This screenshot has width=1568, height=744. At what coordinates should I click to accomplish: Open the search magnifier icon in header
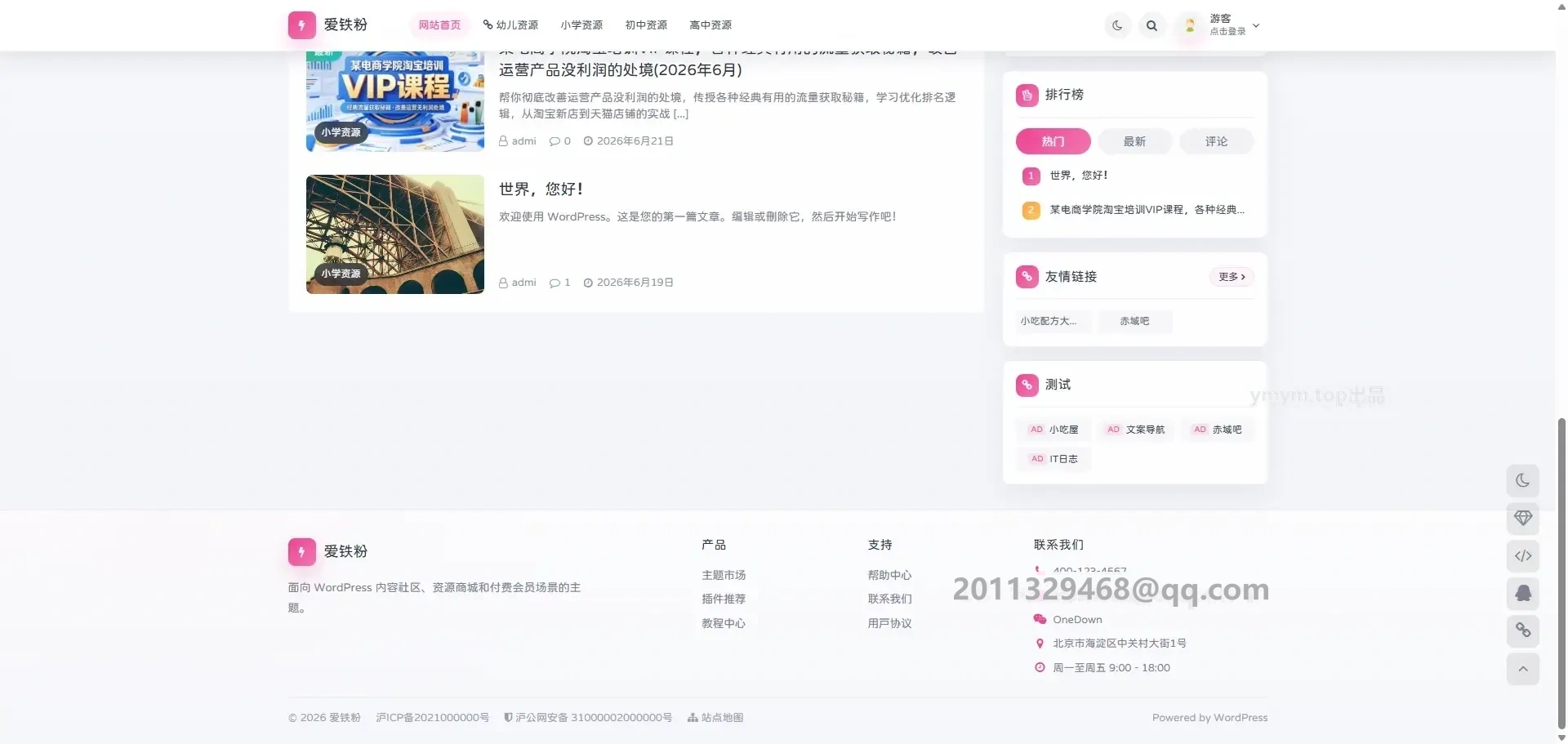coord(1151,25)
